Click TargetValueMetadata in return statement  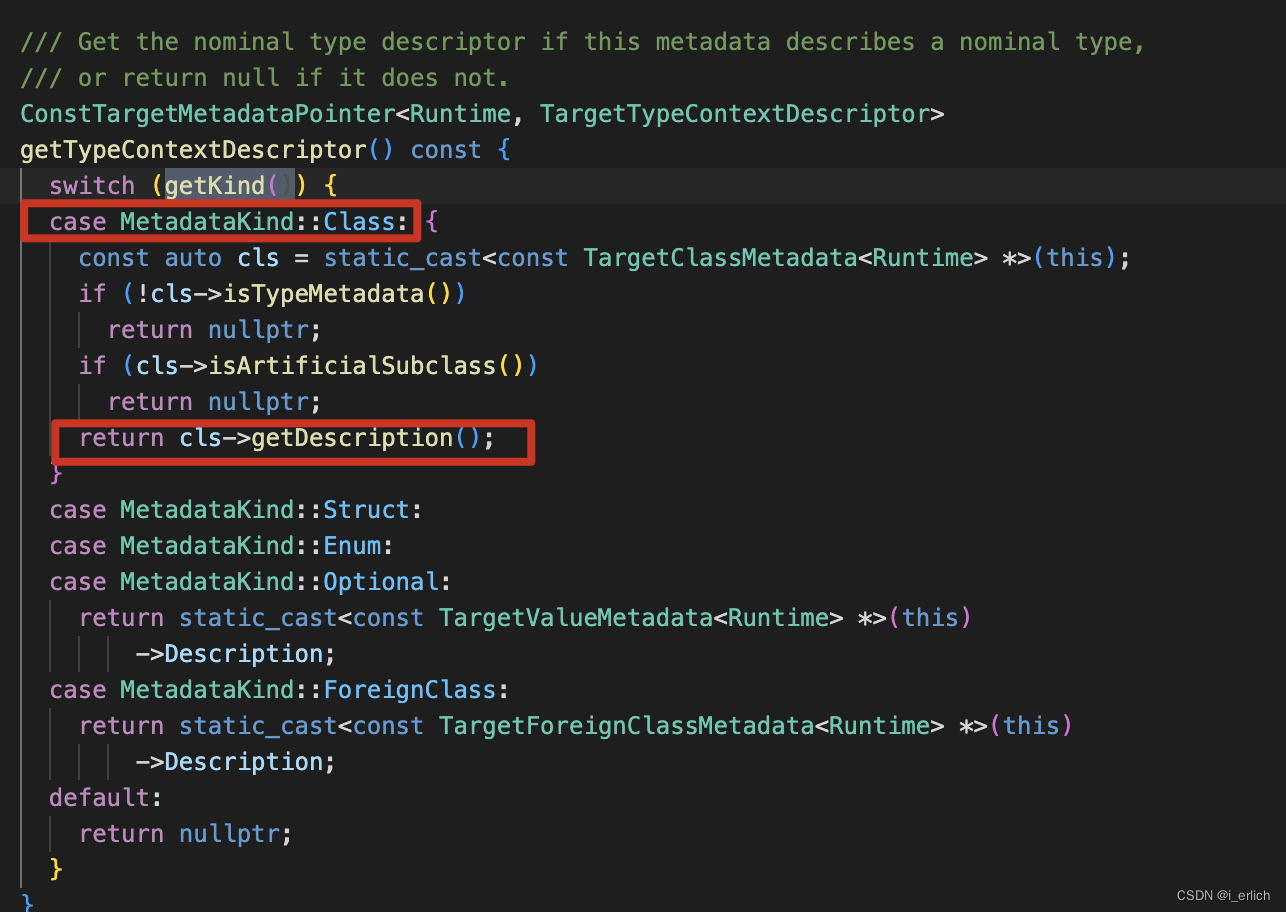576,618
